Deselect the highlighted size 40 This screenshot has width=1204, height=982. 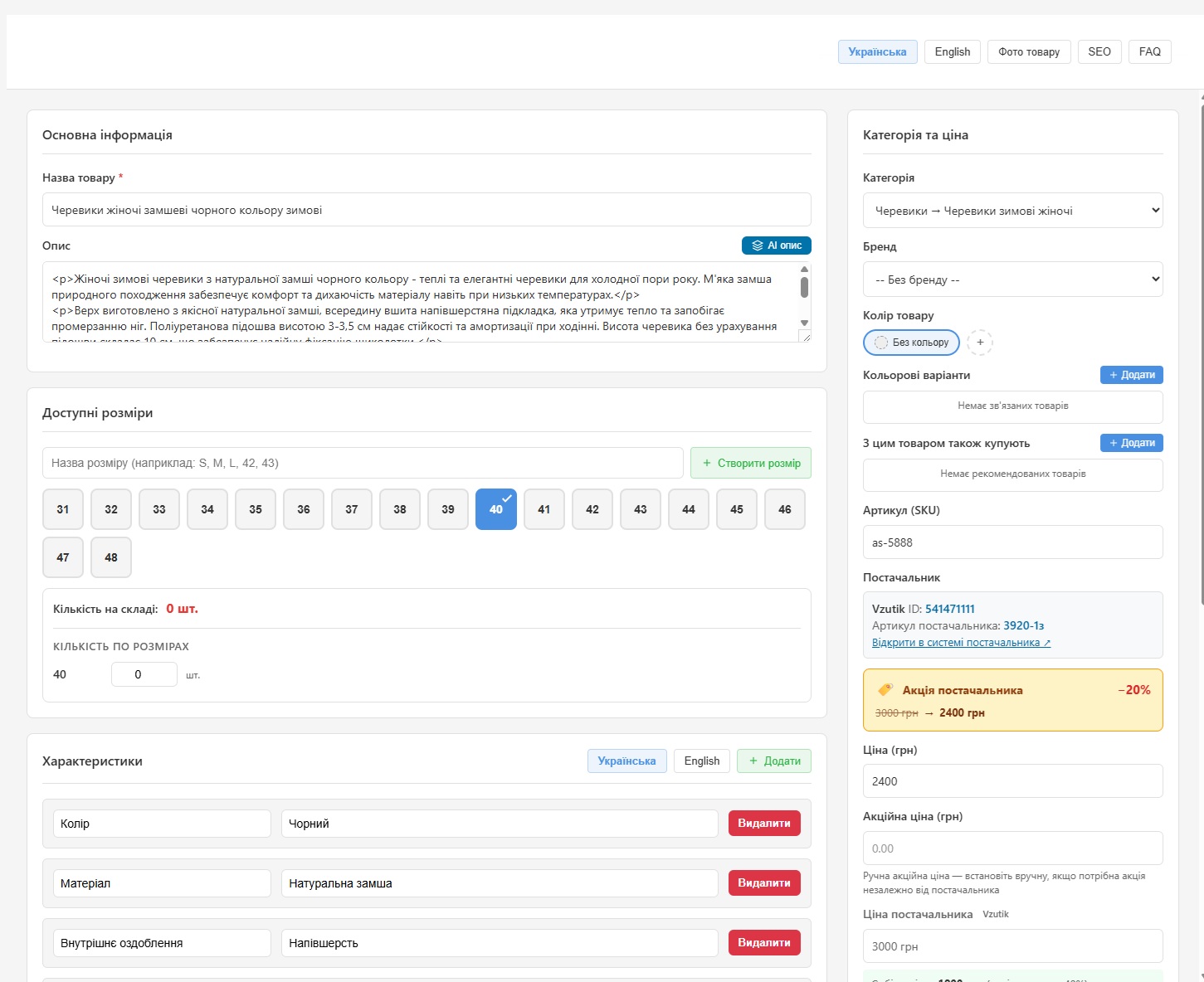pyautogui.click(x=495, y=509)
